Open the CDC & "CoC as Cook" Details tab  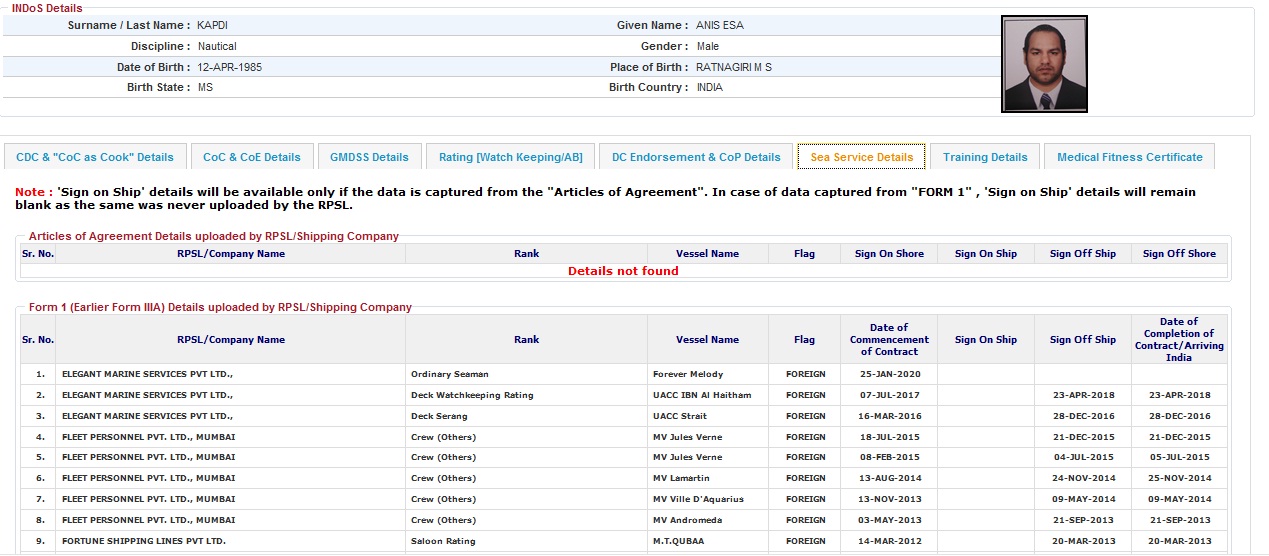click(95, 157)
